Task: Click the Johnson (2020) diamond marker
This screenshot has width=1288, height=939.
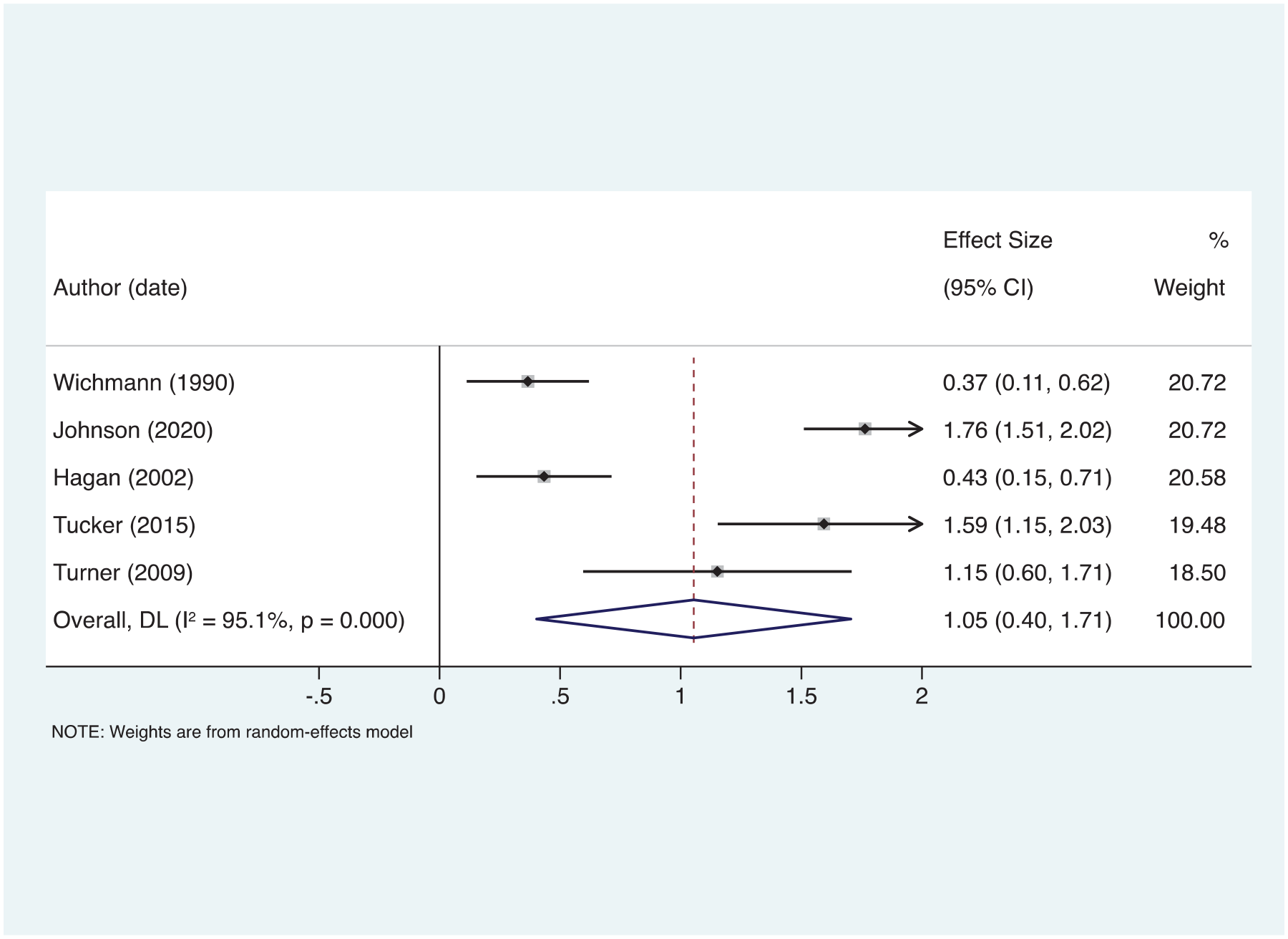Action: point(864,429)
